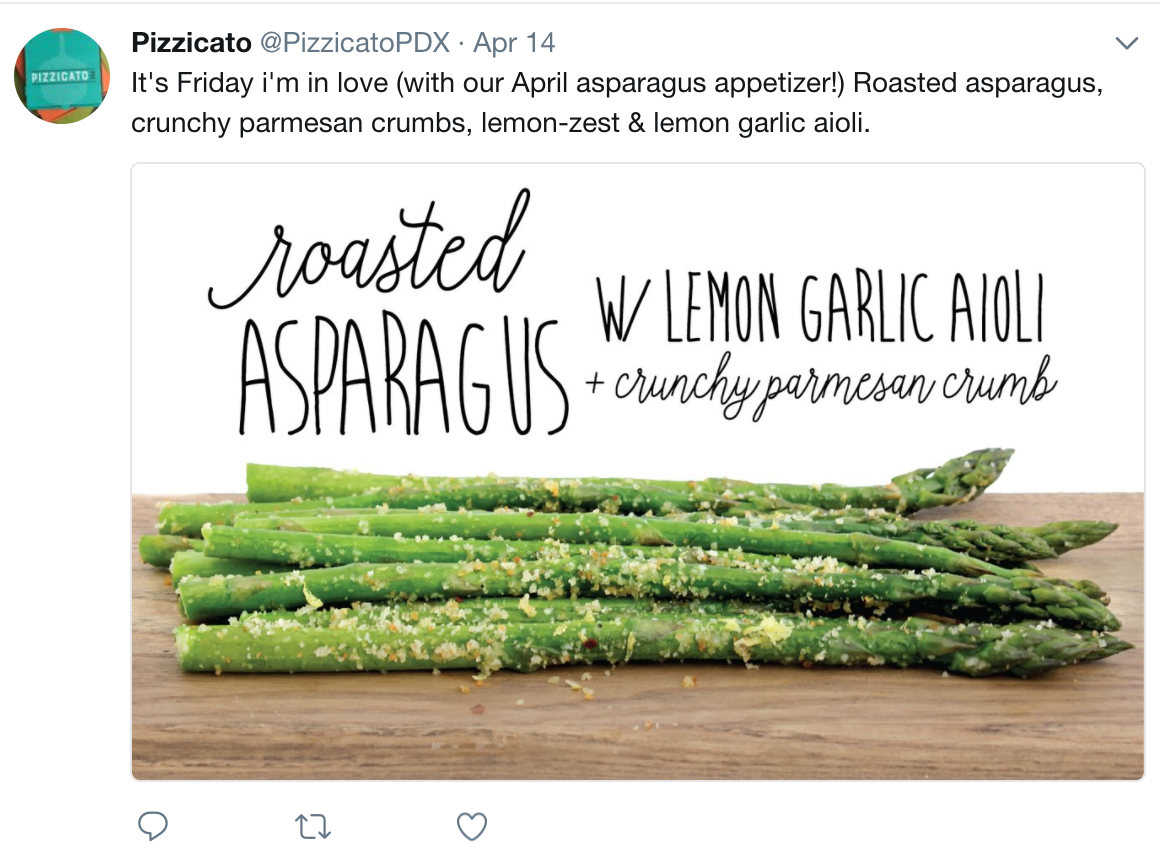
Task: Click "W/ LEMON GARLIC AIOLI" text in the image
Action: pos(820,308)
